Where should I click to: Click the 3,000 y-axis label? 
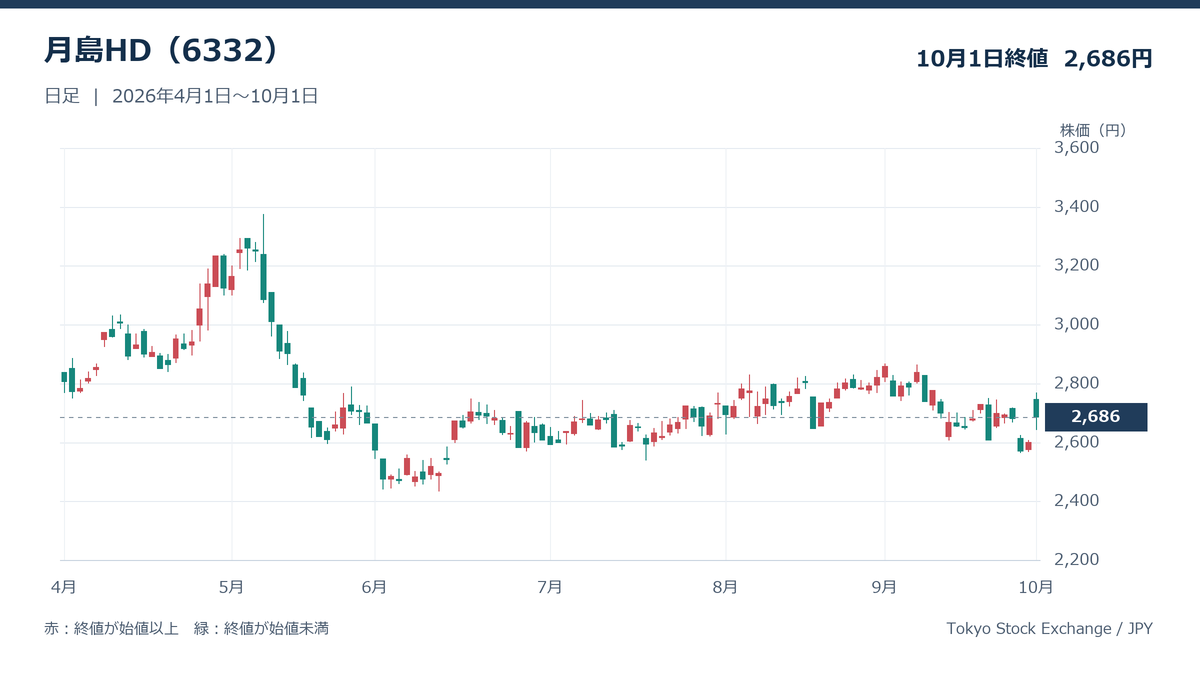pos(1076,324)
